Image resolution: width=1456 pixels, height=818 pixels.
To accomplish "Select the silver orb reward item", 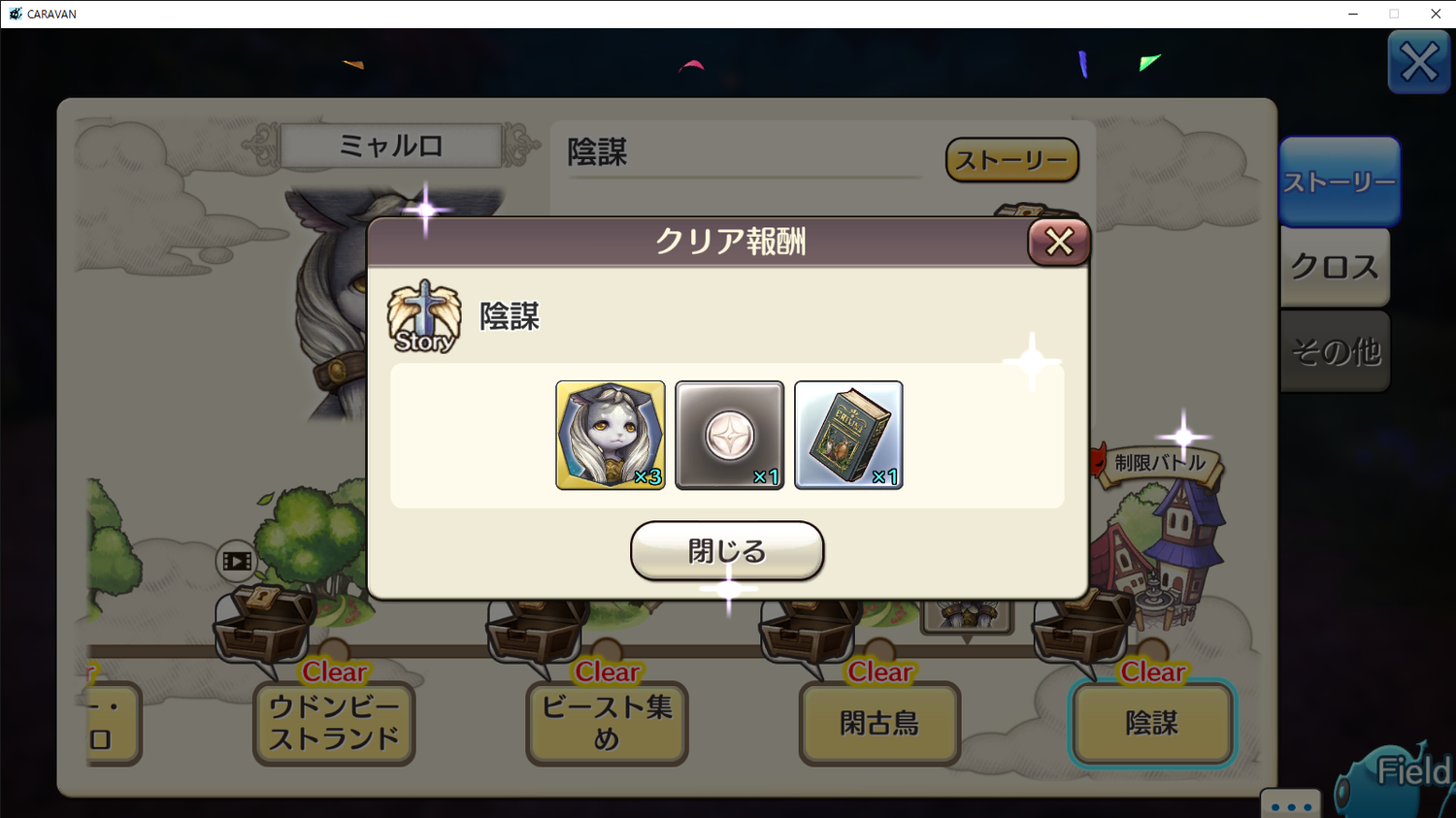I will (x=729, y=435).
